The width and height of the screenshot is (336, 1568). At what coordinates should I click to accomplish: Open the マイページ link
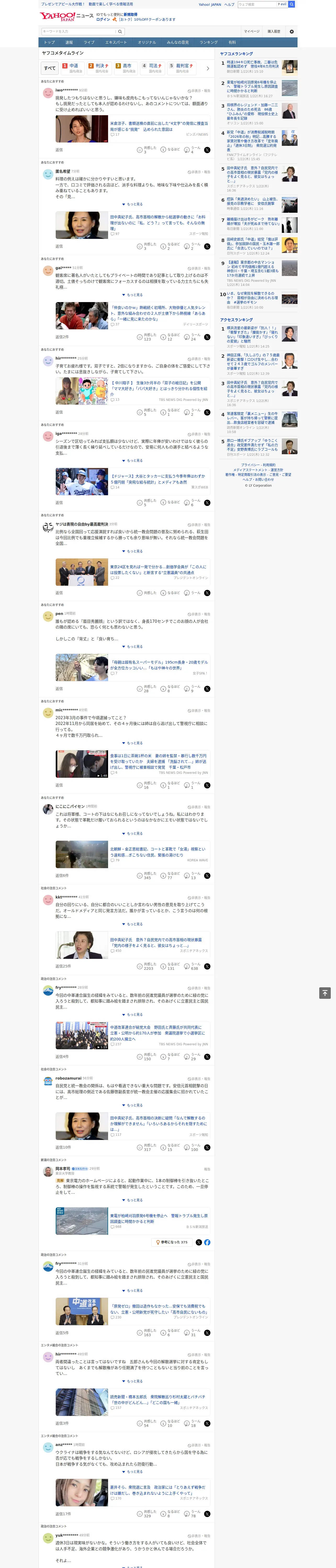(251, 32)
